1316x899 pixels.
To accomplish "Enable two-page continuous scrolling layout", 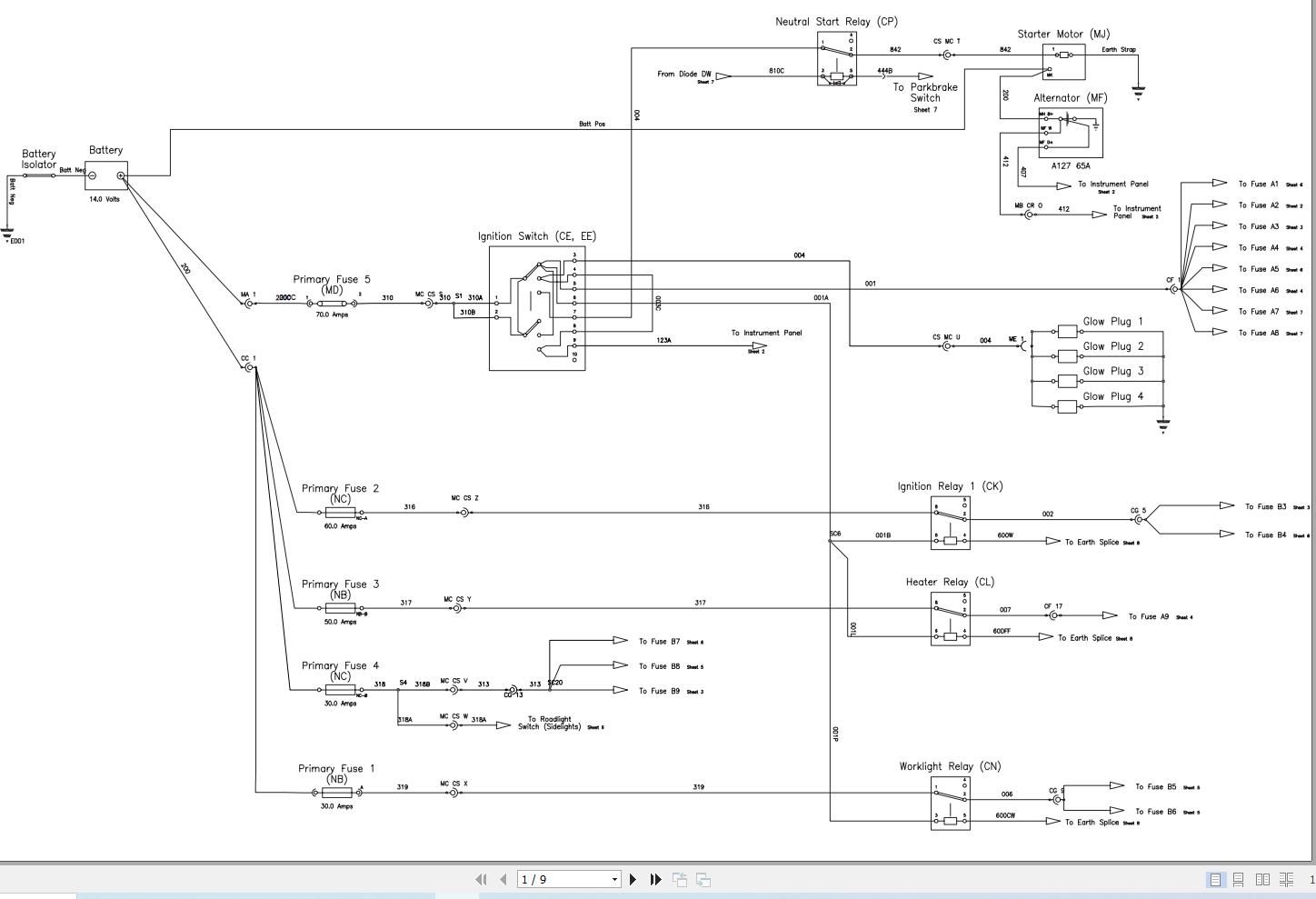I will point(1288,879).
